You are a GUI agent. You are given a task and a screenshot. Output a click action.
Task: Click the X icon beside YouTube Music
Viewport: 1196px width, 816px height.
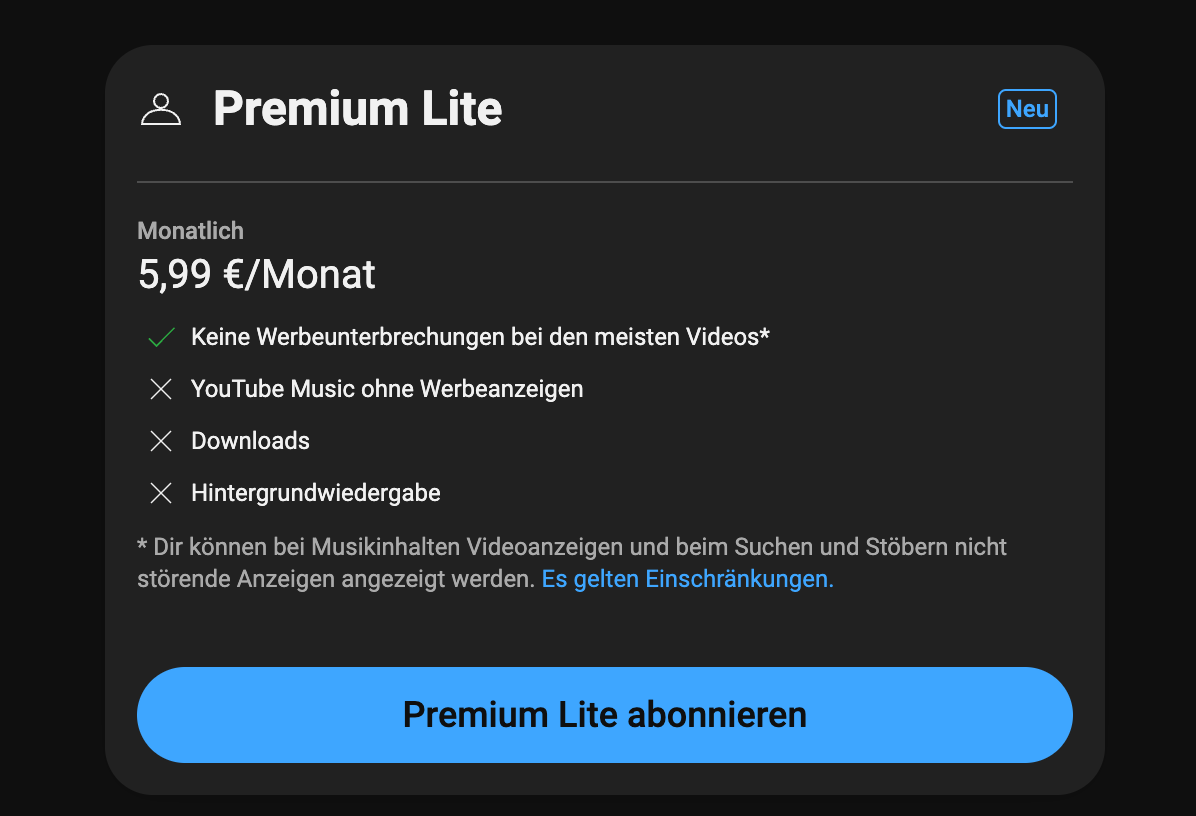161,389
